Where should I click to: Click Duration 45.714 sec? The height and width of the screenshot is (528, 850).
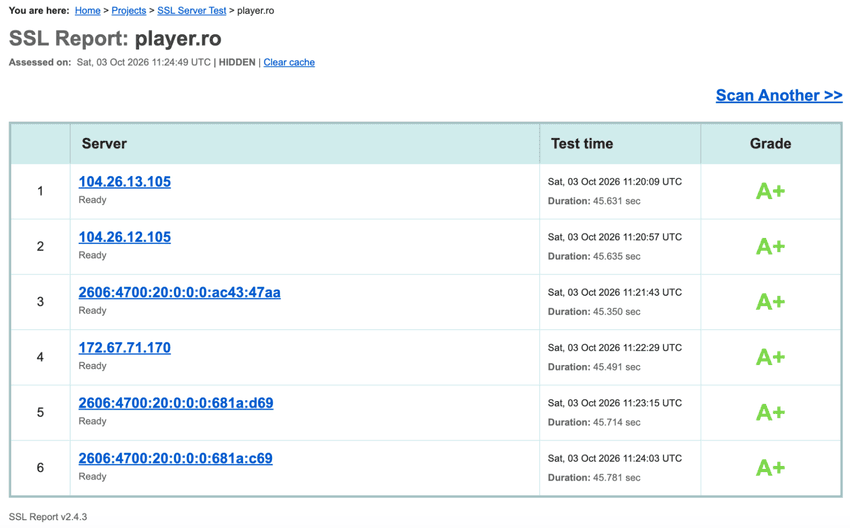tap(594, 422)
